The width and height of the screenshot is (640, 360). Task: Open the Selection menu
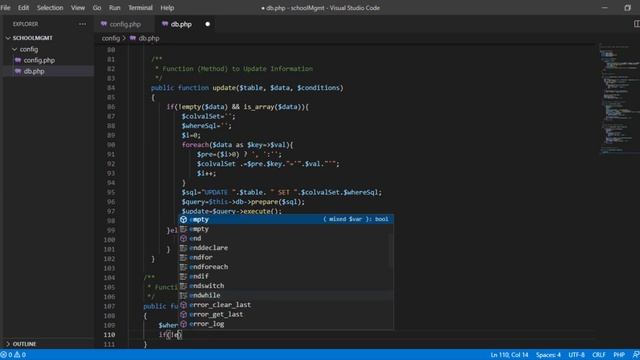pos(50,8)
